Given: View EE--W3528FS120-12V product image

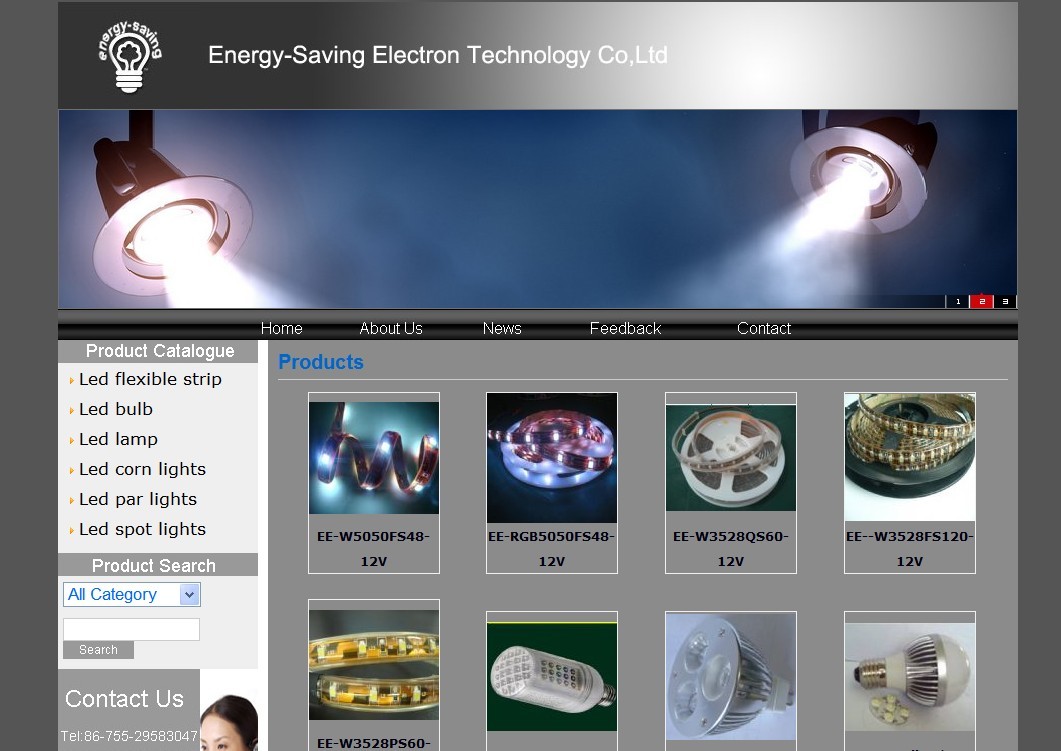Looking at the screenshot, I should pos(910,457).
